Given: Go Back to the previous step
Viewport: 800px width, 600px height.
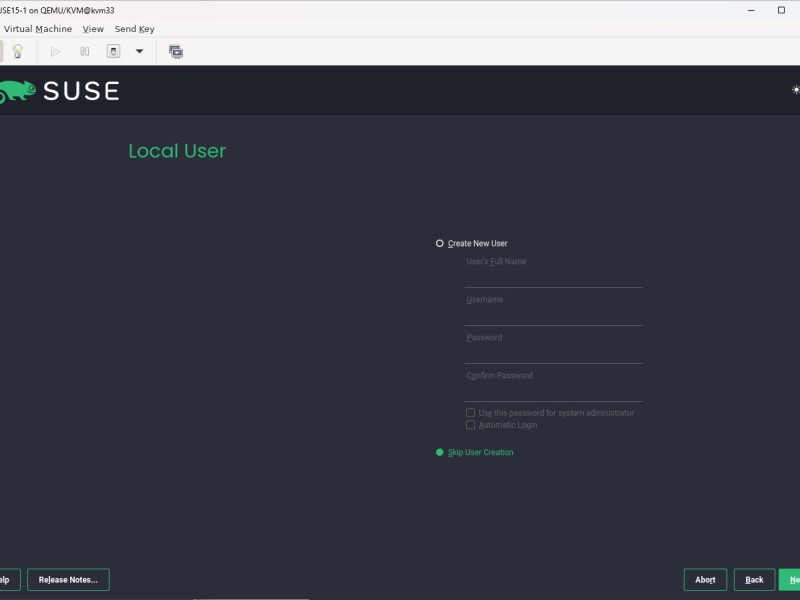Looking at the screenshot, I should [x=754, y=580].
